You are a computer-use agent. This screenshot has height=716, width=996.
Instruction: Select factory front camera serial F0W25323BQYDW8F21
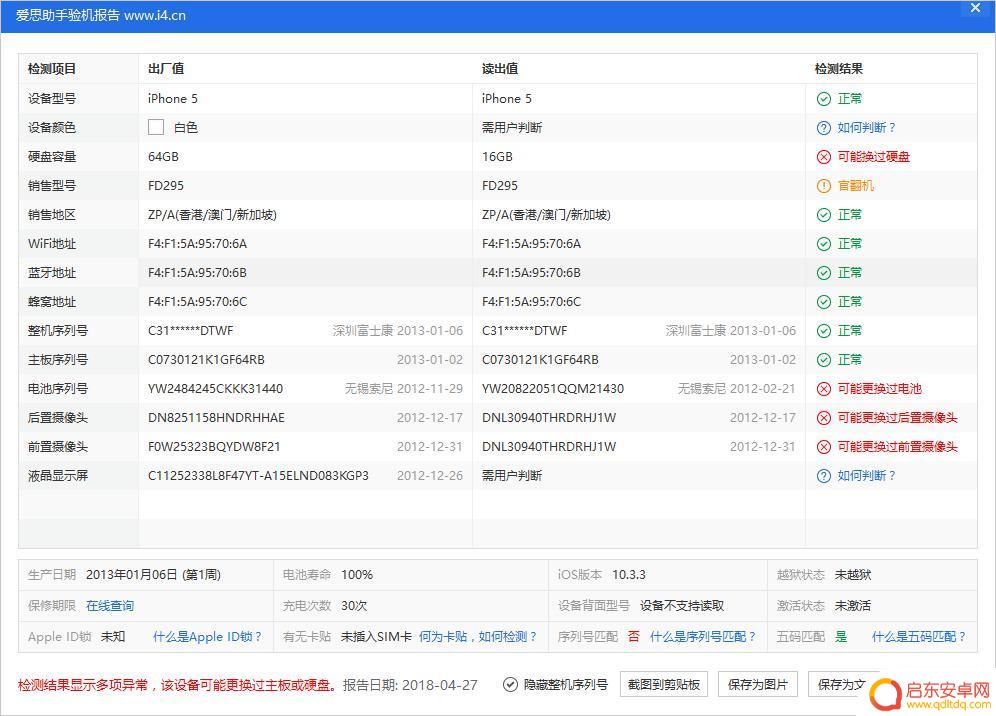[214, 447]
